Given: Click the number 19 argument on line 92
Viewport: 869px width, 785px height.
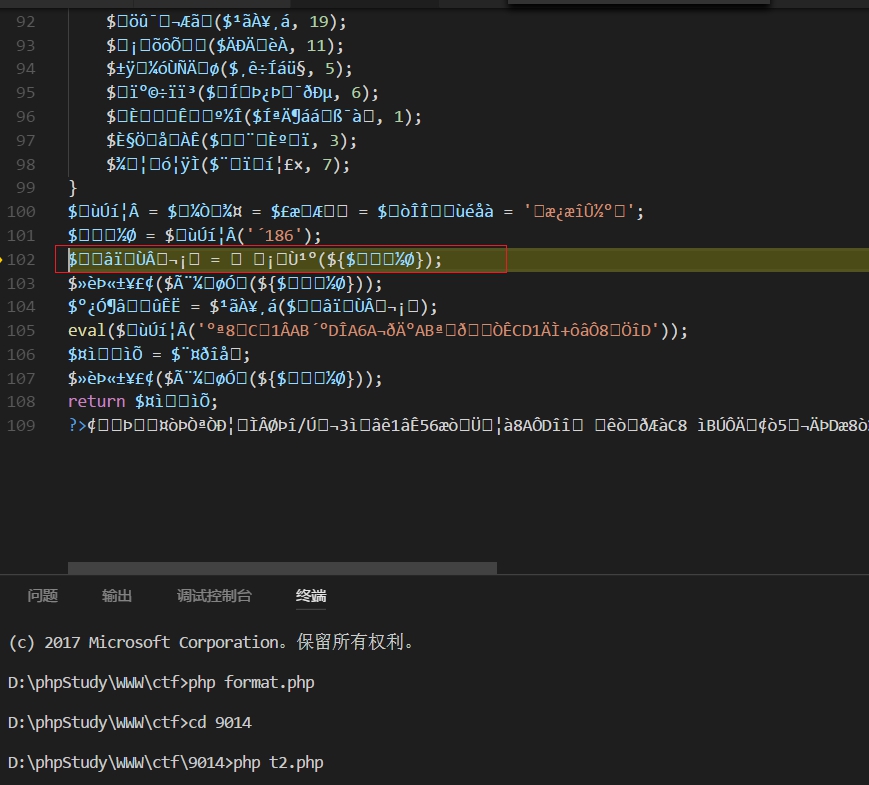Looking at the screenshot, I should (319, 22).
